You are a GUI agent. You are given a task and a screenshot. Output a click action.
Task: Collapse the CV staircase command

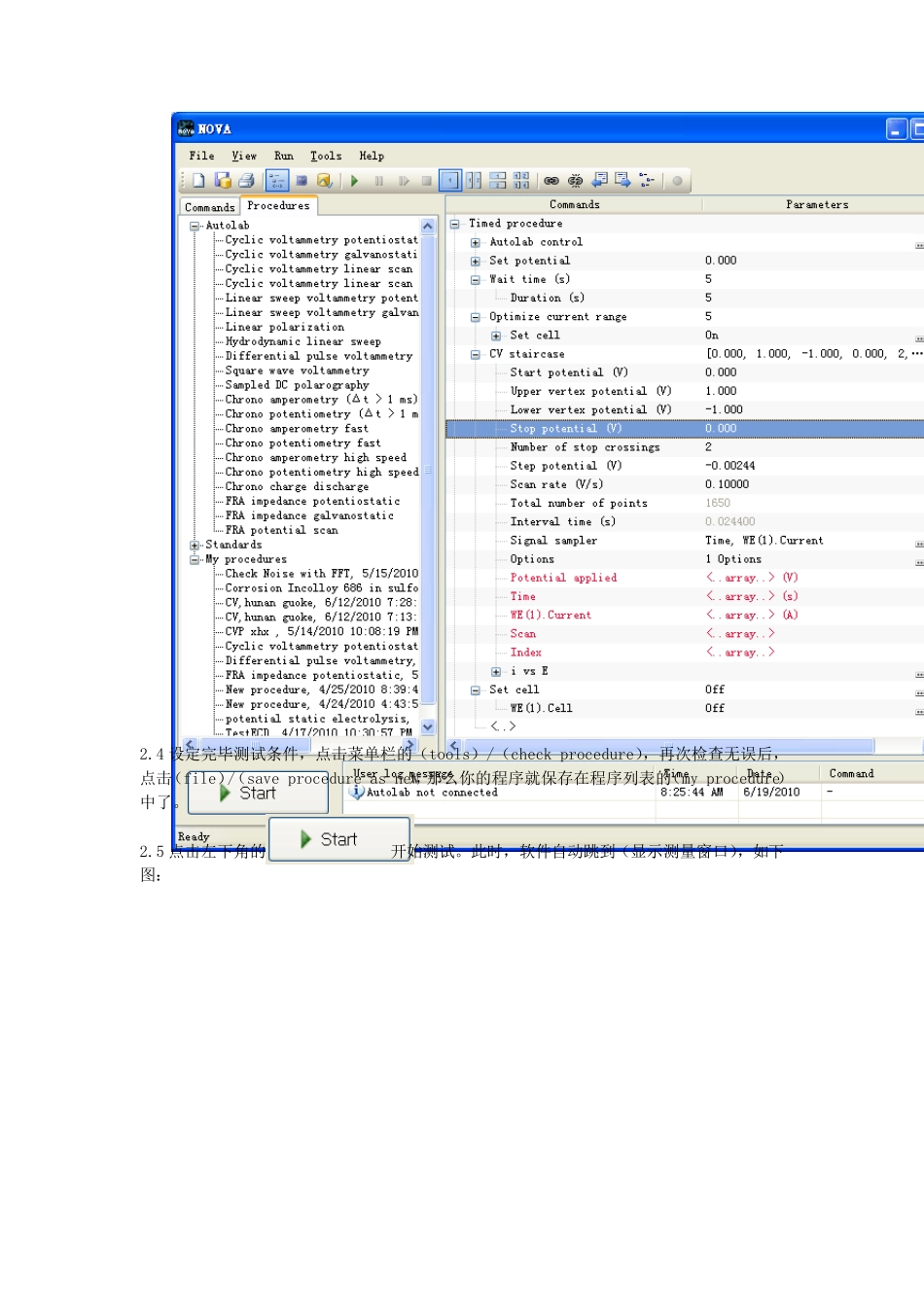pos(475,355)
